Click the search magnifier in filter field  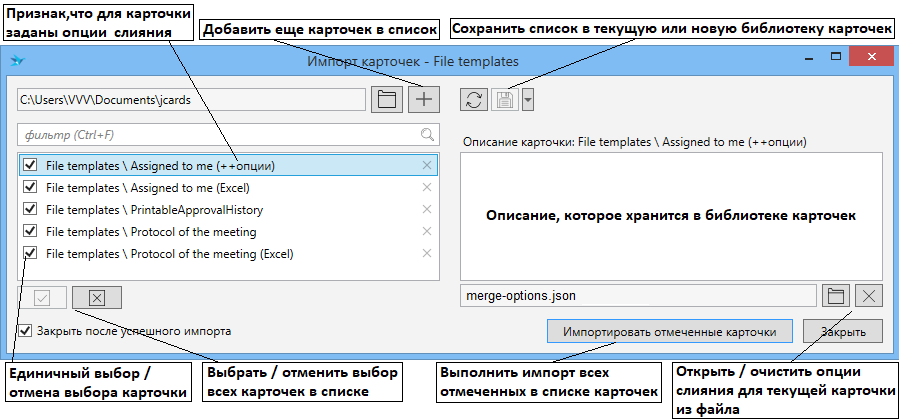click(427, 134)
